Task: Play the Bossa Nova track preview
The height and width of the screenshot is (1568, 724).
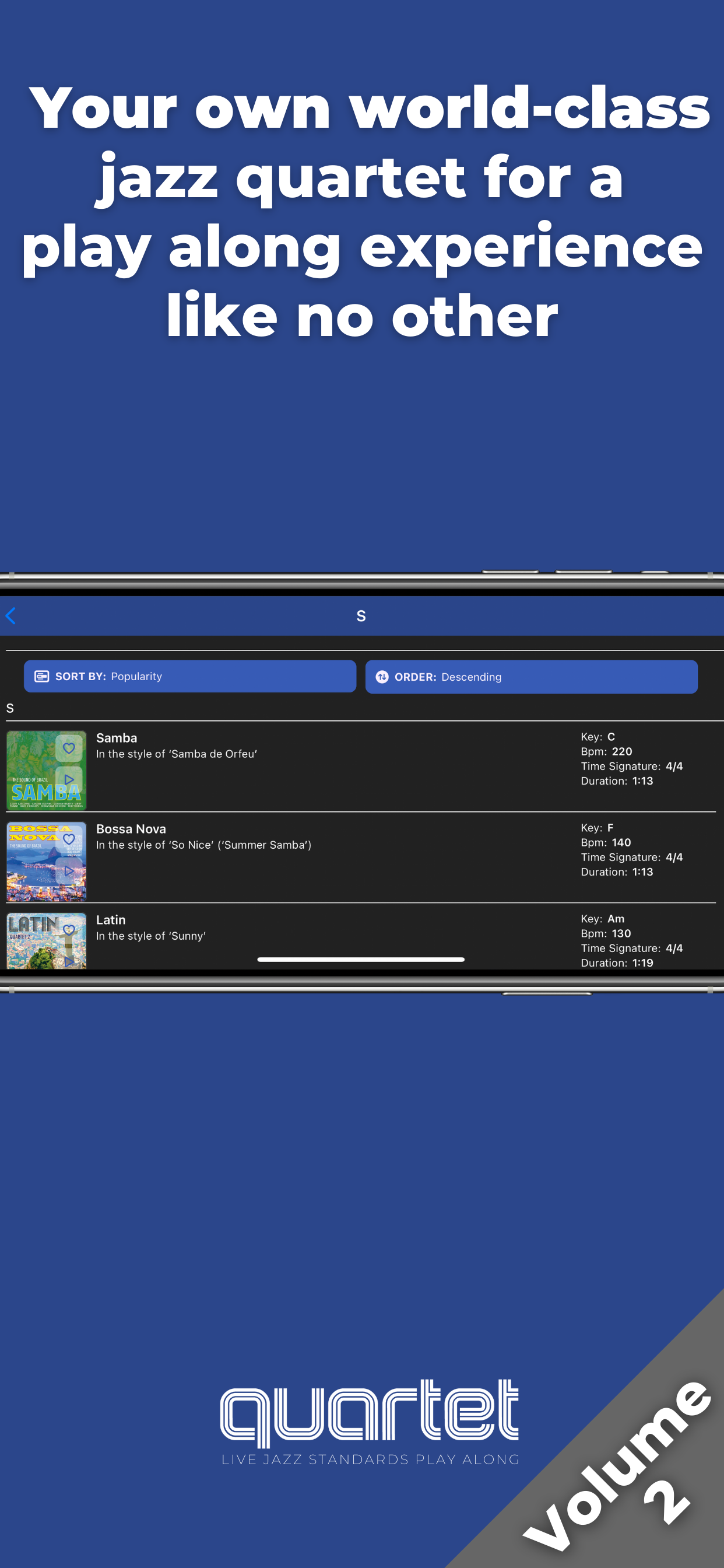Action: [69, 870]
